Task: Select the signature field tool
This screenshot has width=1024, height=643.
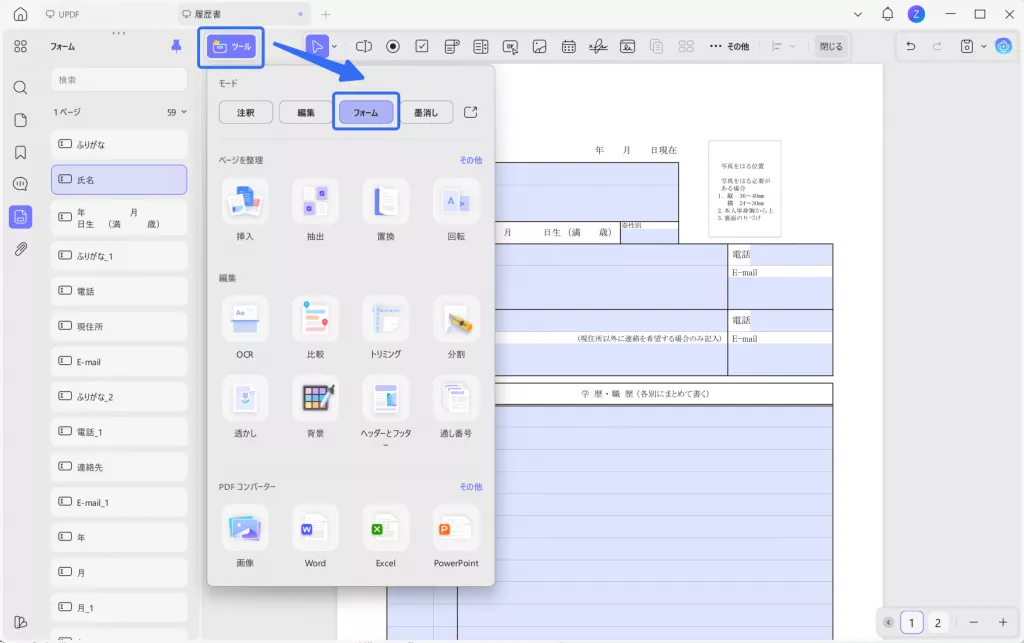Action: (598, 46)
